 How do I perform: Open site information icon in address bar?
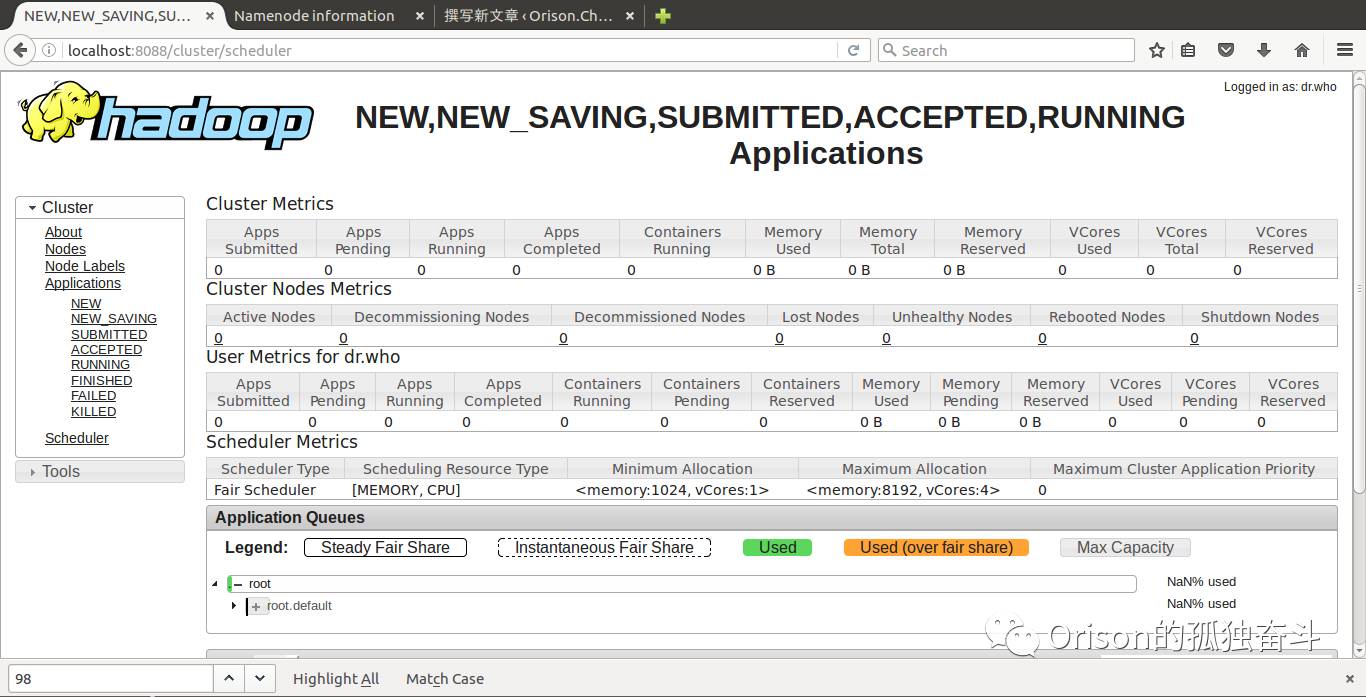49,50
